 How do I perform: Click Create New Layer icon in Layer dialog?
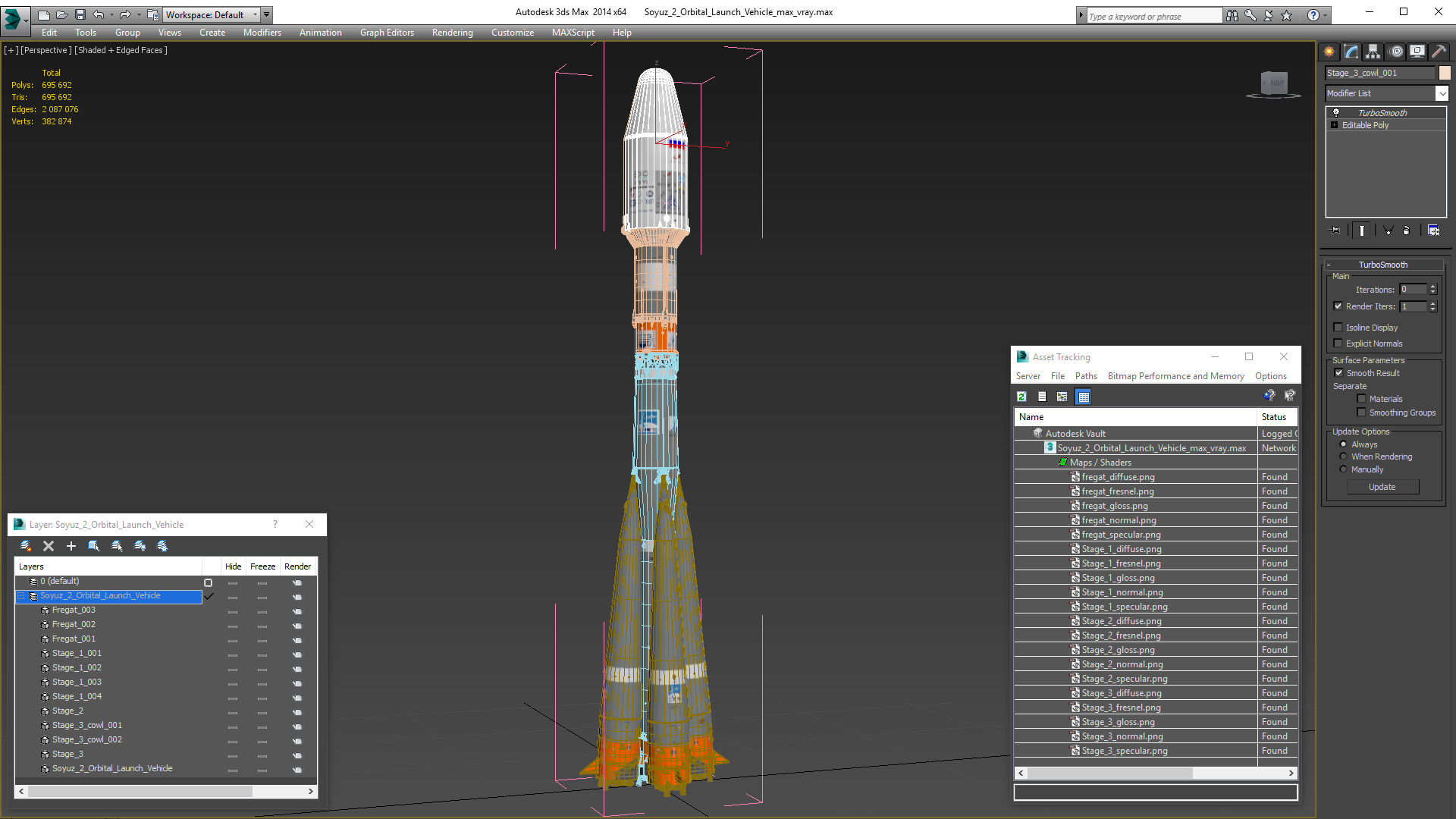click(x=26, y=546)
